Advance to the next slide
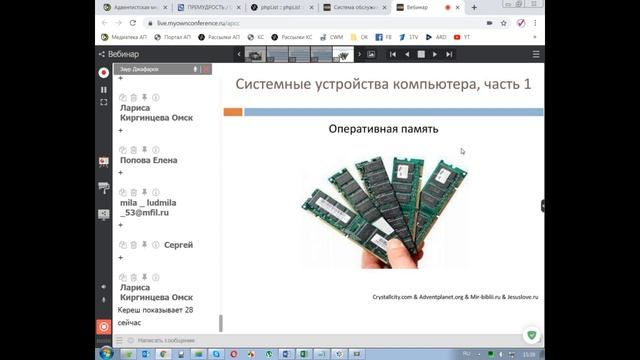The height and width of the screenshot is (360, 640). (435, 54)
